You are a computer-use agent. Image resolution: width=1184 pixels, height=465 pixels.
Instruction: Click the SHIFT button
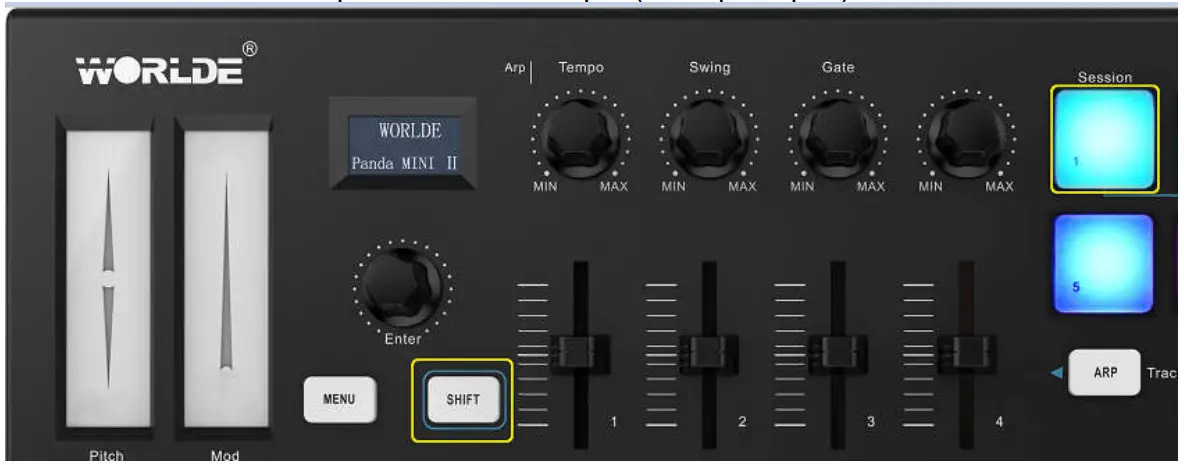tap(463, 400)
